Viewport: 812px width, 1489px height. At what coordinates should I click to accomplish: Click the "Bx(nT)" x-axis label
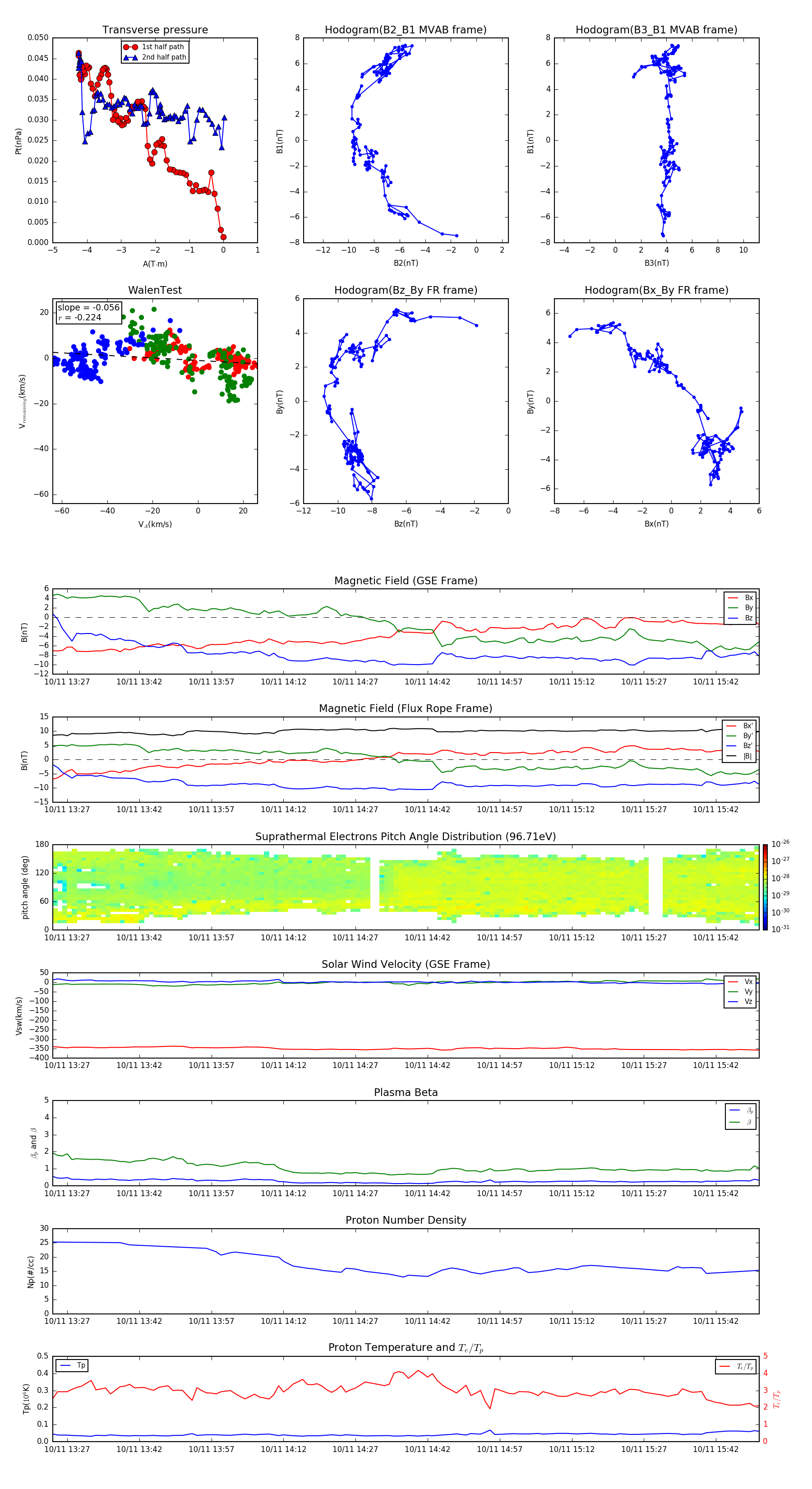point(656,524)
